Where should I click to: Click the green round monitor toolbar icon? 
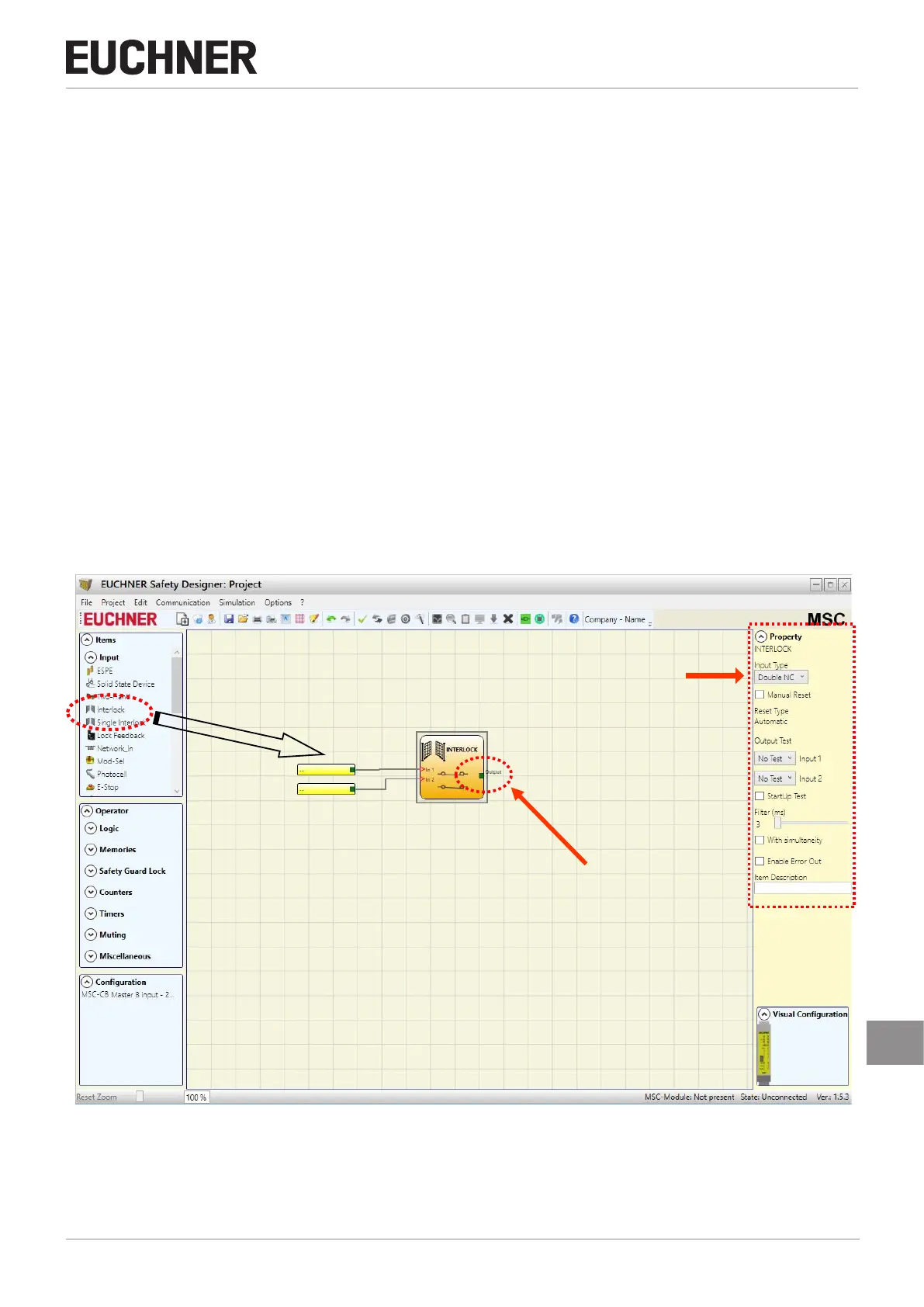coord(539,619)
